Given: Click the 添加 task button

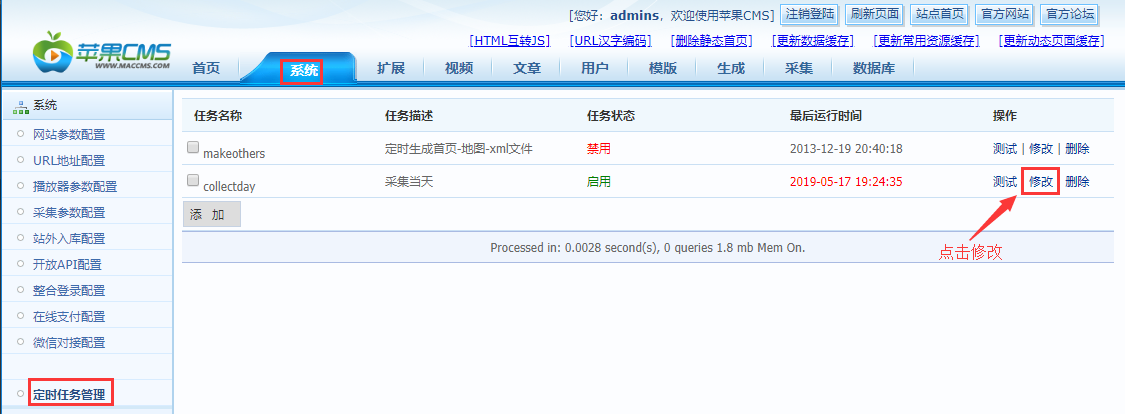Looking at the screenshot, I should pyautogui.click(x=211, y=214).
